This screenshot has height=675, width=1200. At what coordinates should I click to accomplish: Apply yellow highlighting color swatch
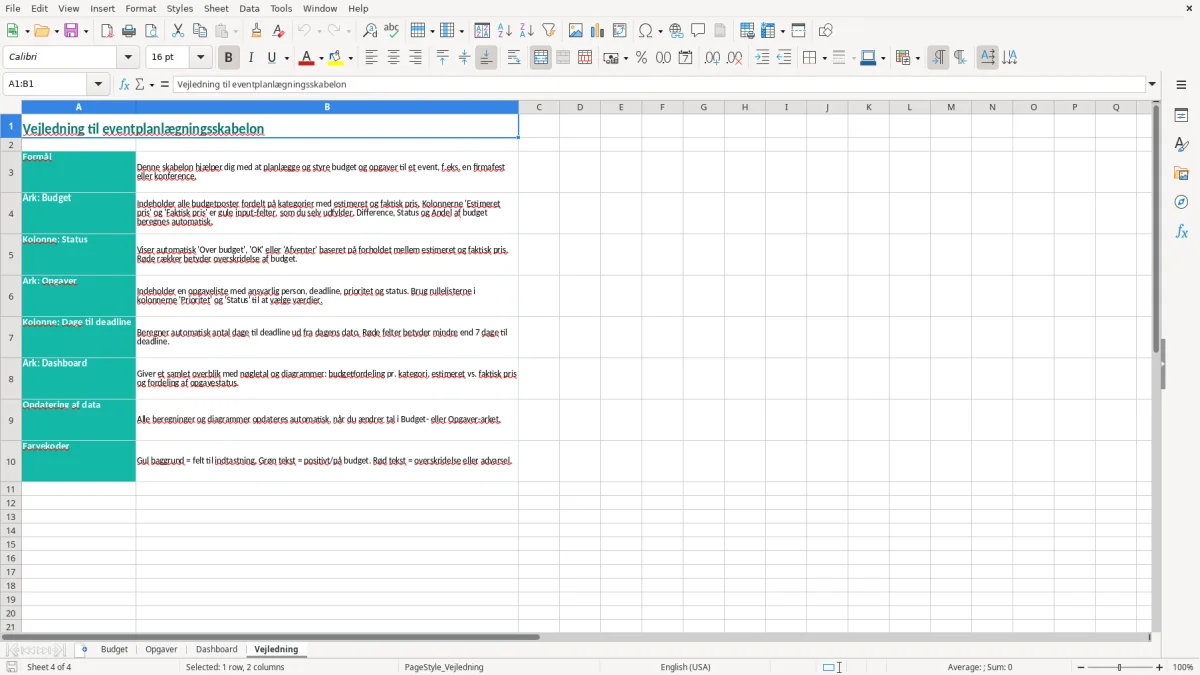pyautogui.click(x=337, y=58)
